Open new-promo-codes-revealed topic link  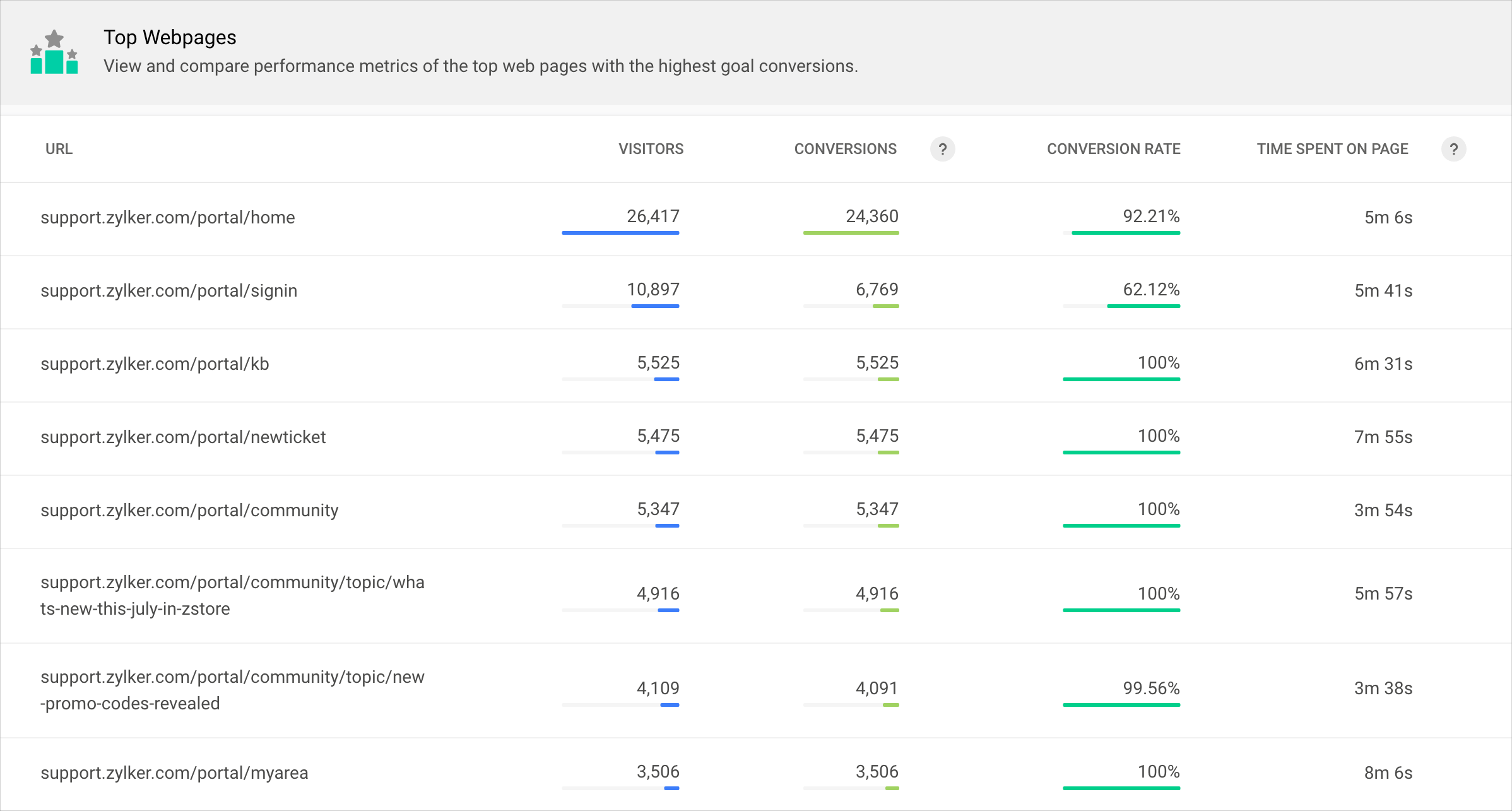point(232,690)
